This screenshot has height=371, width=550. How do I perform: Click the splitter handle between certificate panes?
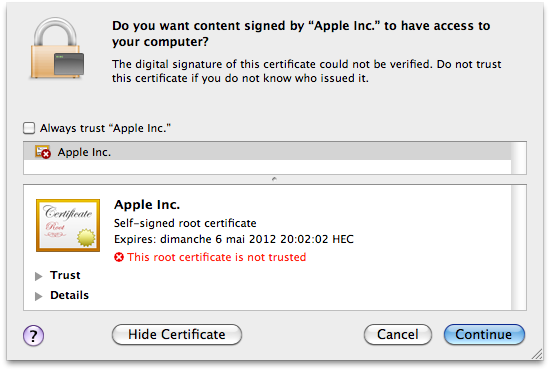pos(274,179)
